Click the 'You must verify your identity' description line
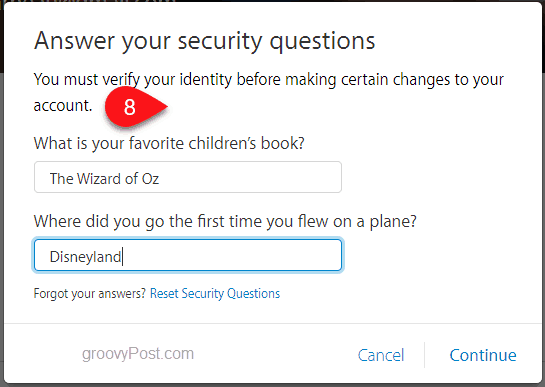Viewport: 545px width, 387px height. coord(269,80)
